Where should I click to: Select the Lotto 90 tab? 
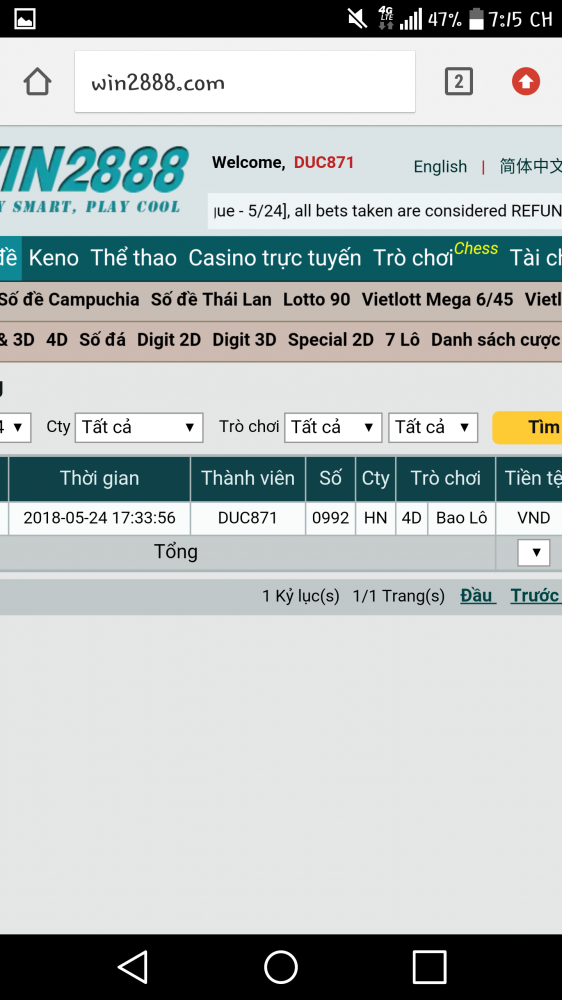(x=316, y=300)
